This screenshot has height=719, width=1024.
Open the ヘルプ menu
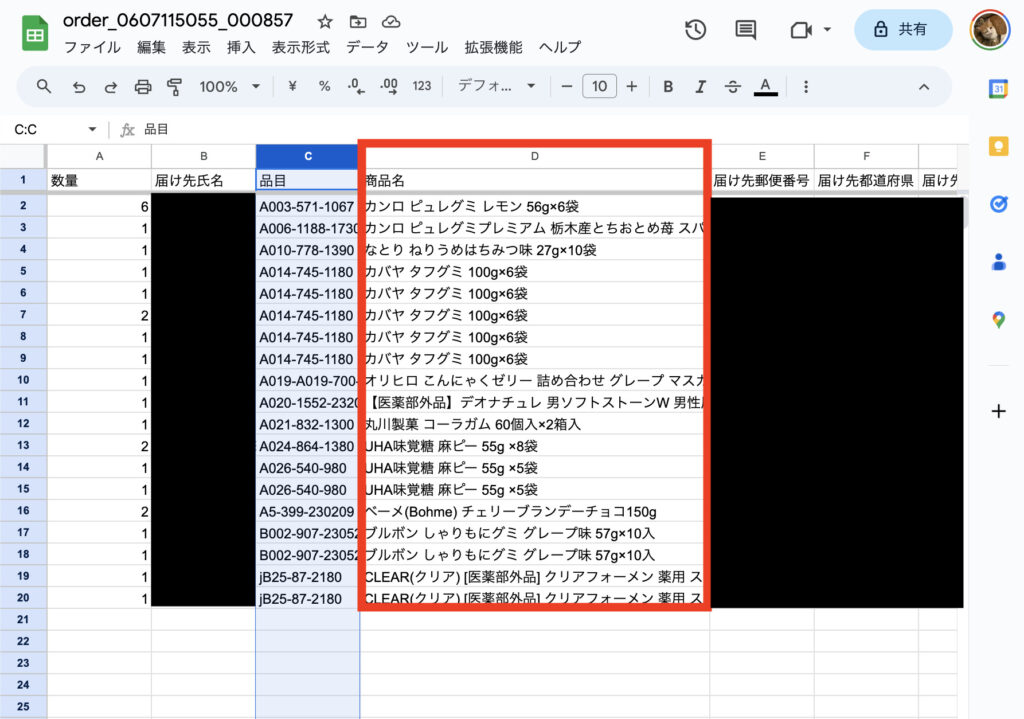(x=560, y=47)
